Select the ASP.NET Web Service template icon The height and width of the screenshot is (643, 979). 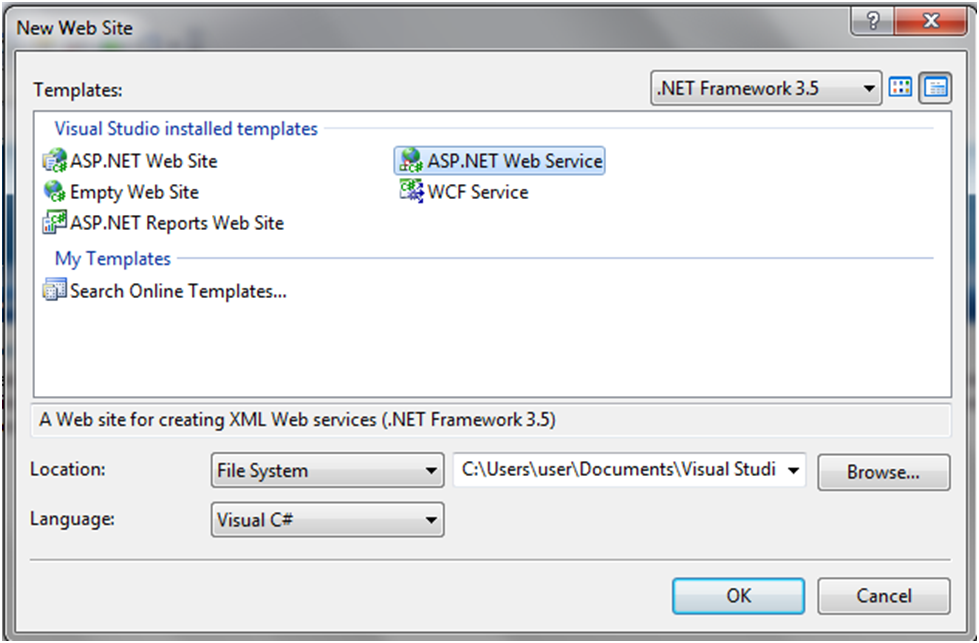click(x=410, y=161)
